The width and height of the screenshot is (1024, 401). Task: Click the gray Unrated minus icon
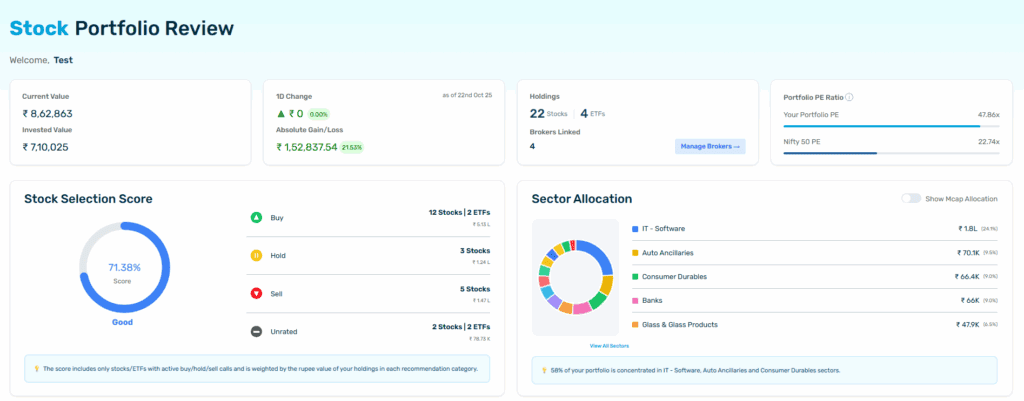256,332
